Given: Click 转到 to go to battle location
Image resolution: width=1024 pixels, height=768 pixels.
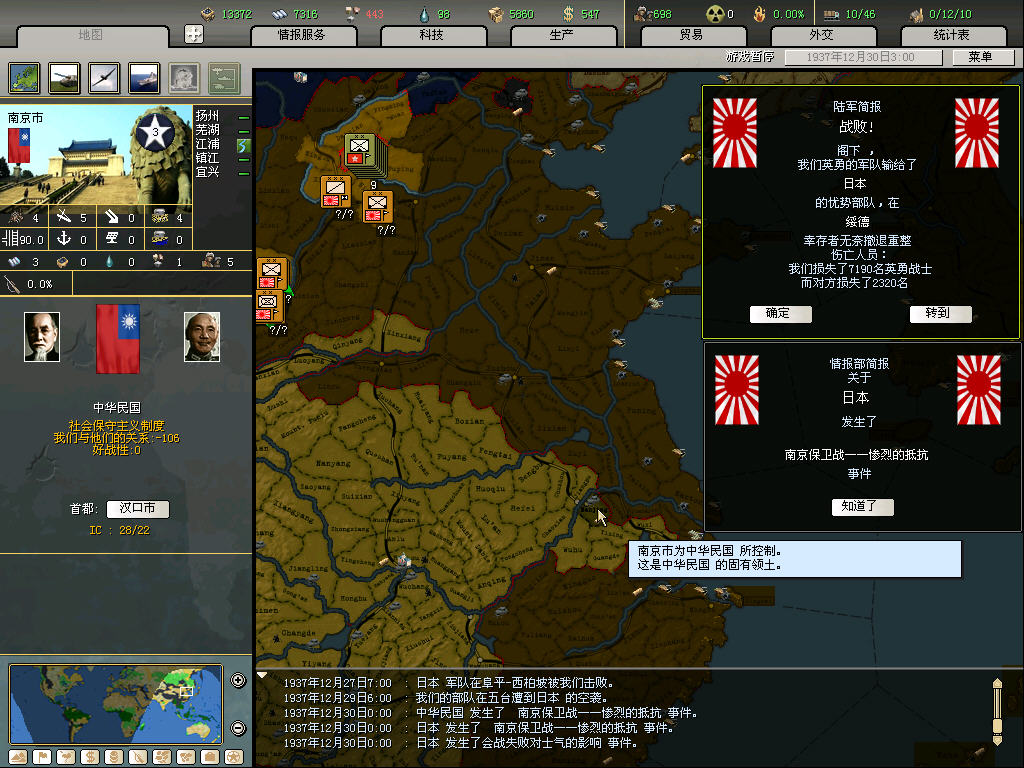Looking at the screenshot, I should [x=938, y=313].
